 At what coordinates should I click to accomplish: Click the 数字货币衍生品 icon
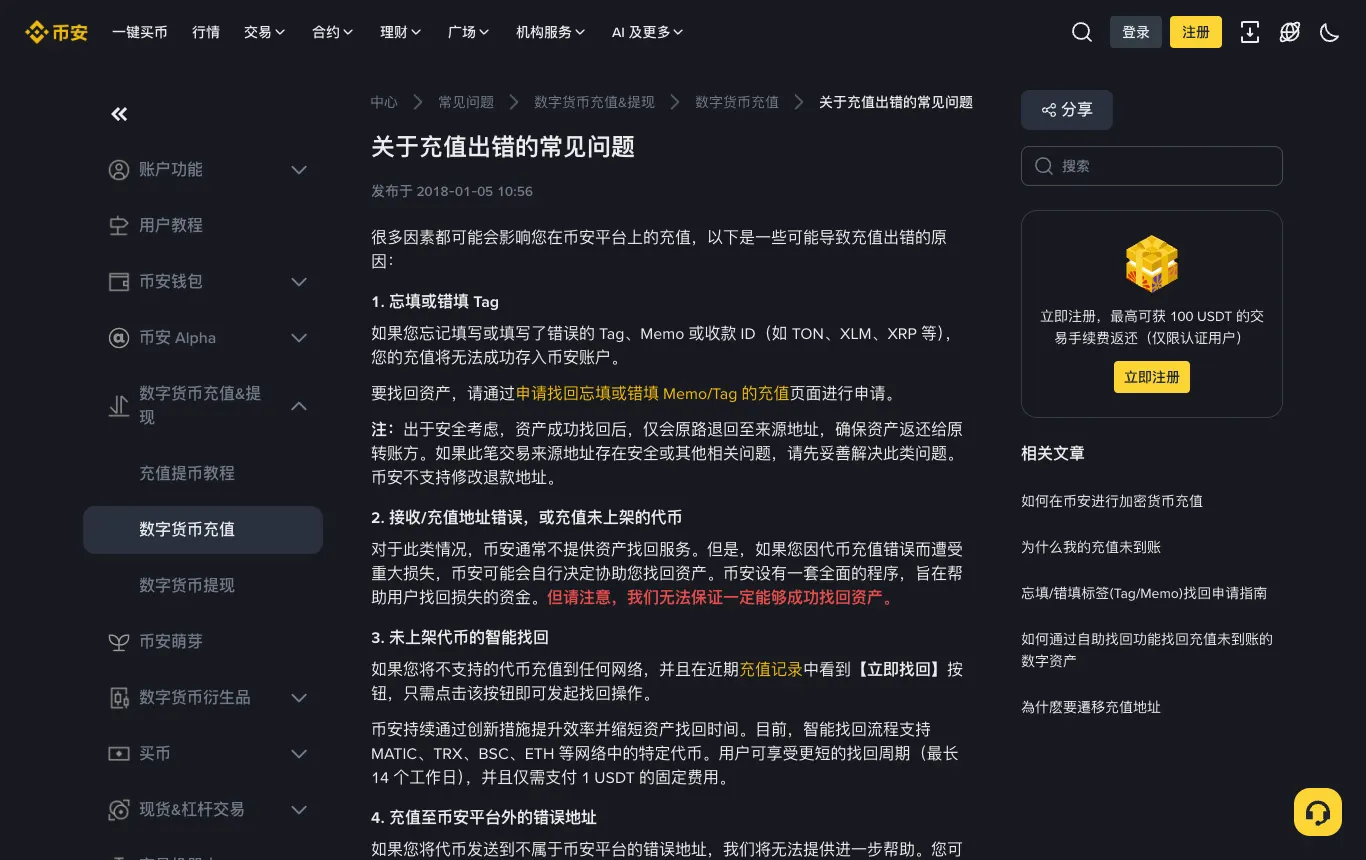tap(119, 698)
